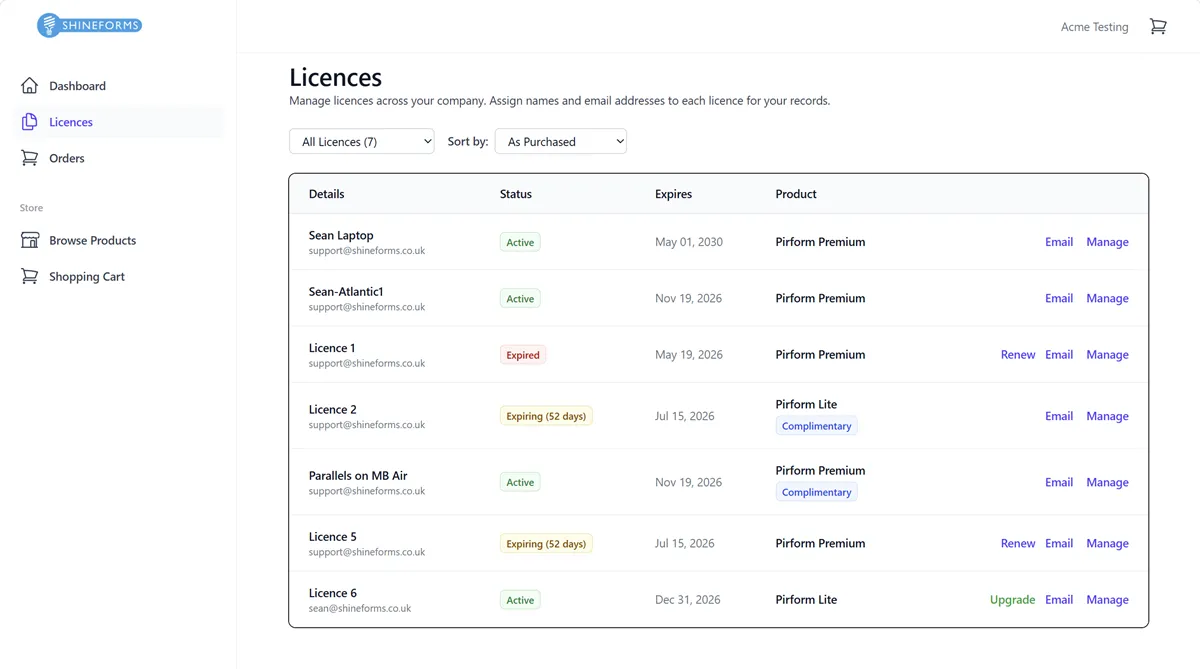Upgrade Licence 6

[x=1012, y=600]
